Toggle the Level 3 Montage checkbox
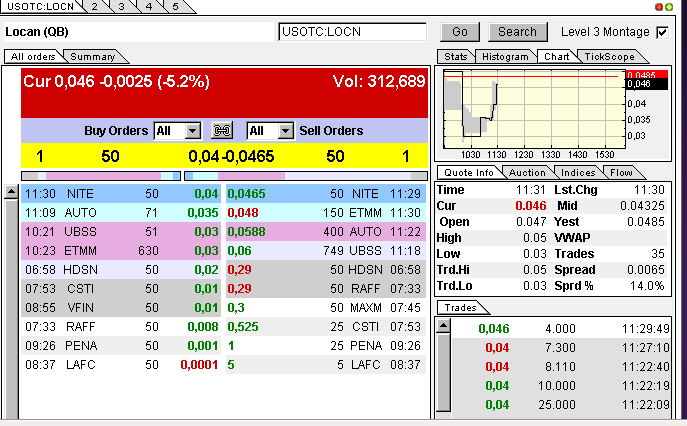The image size is (687, 426). [662, 32]
